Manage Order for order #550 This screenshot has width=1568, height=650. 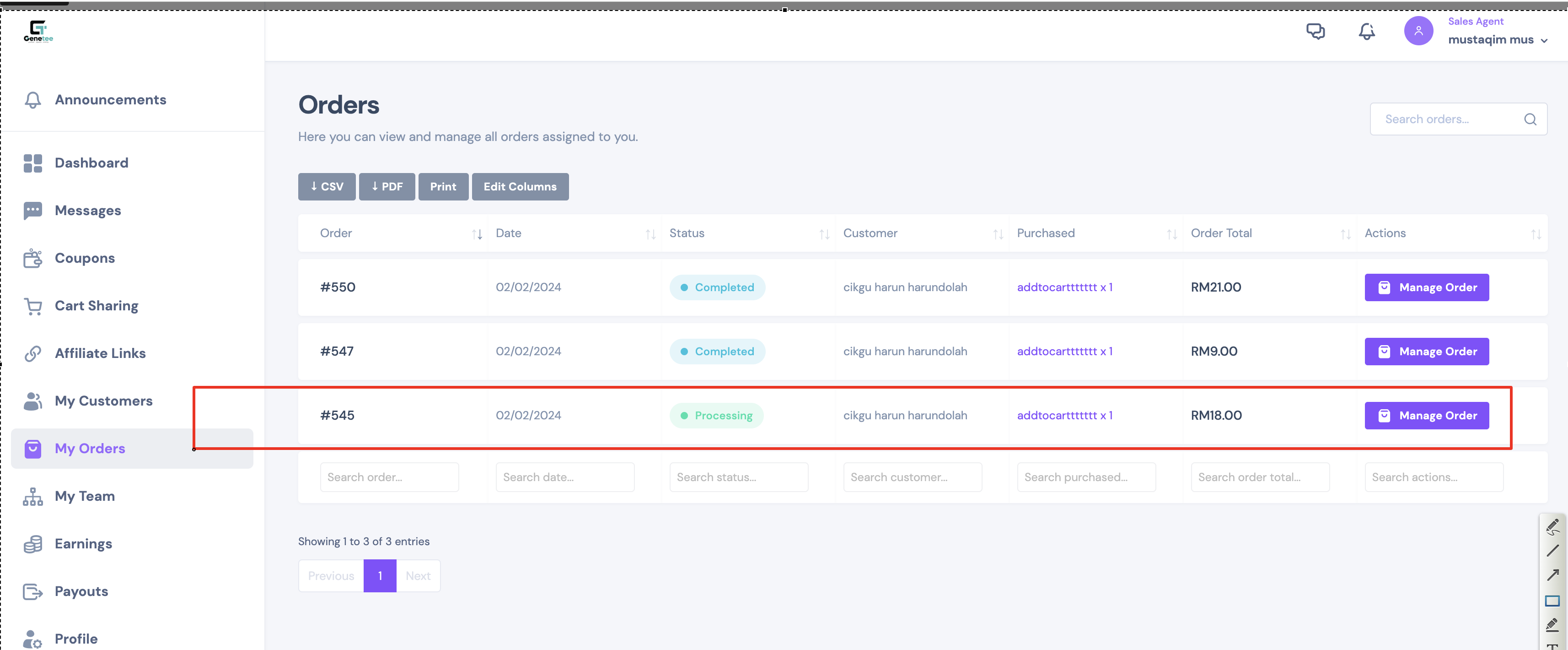click(x=1426, y=287)
